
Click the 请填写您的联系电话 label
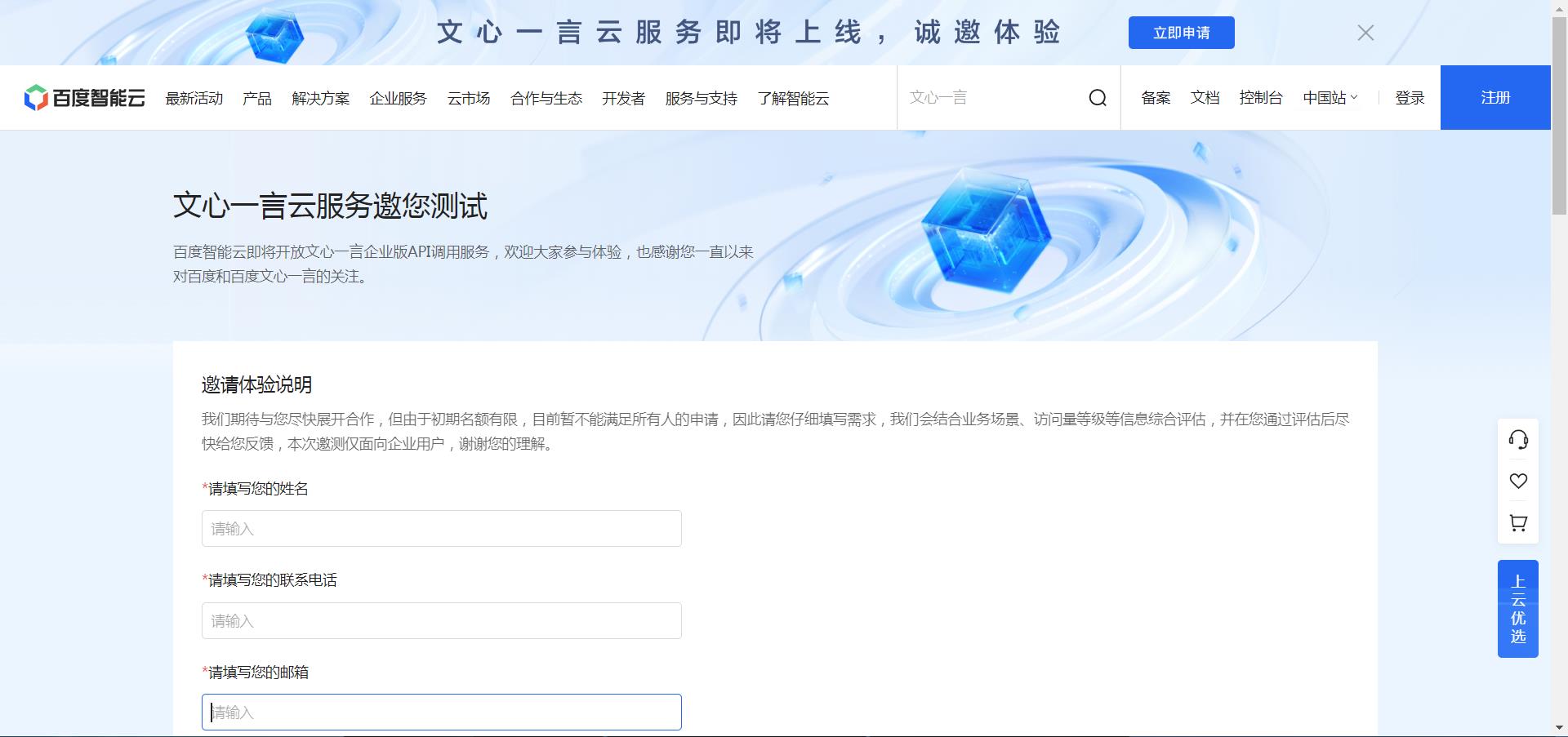point(269,580)
